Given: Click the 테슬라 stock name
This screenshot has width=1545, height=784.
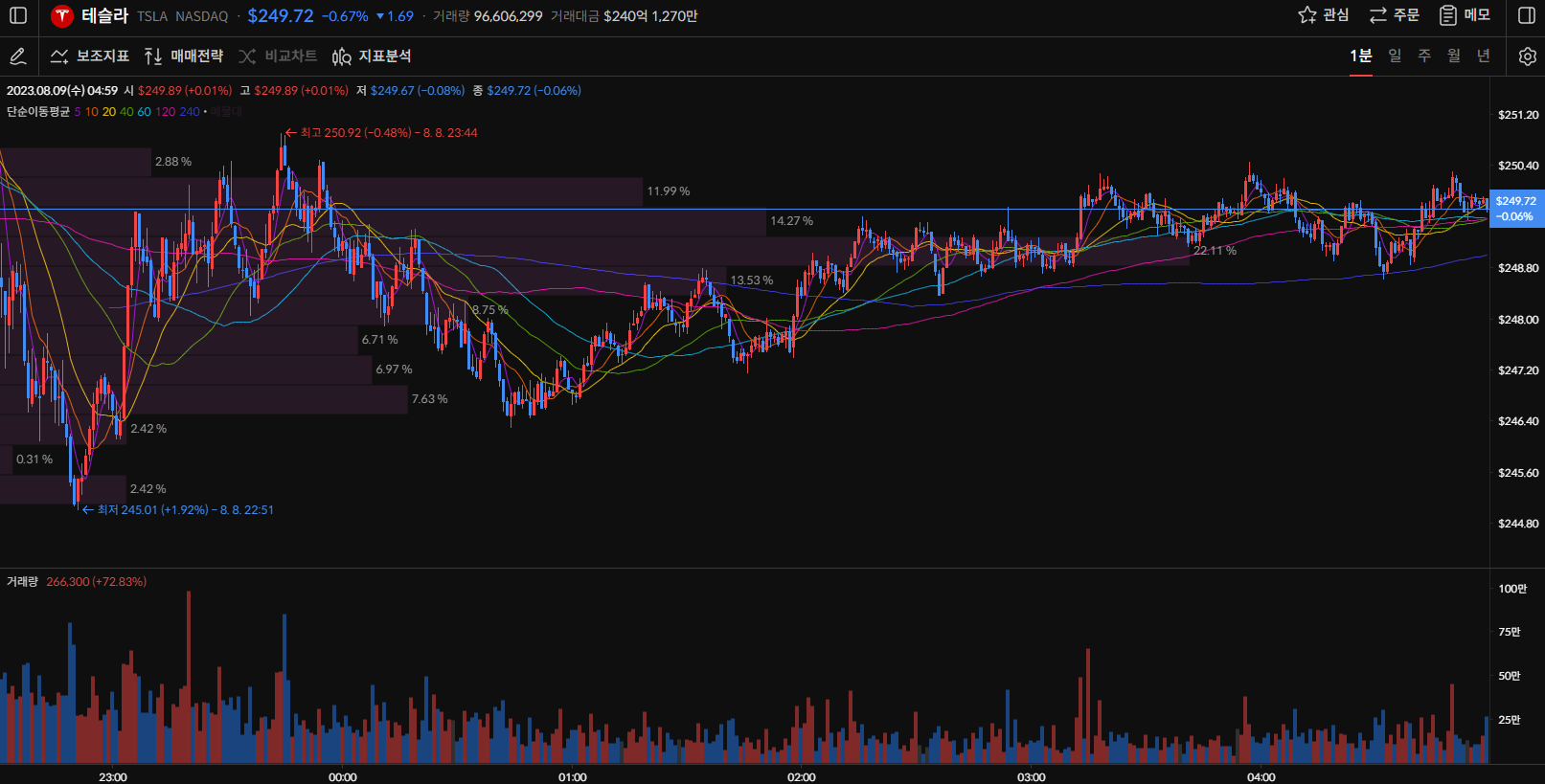Looking at the screenshot, I should 104,15.
